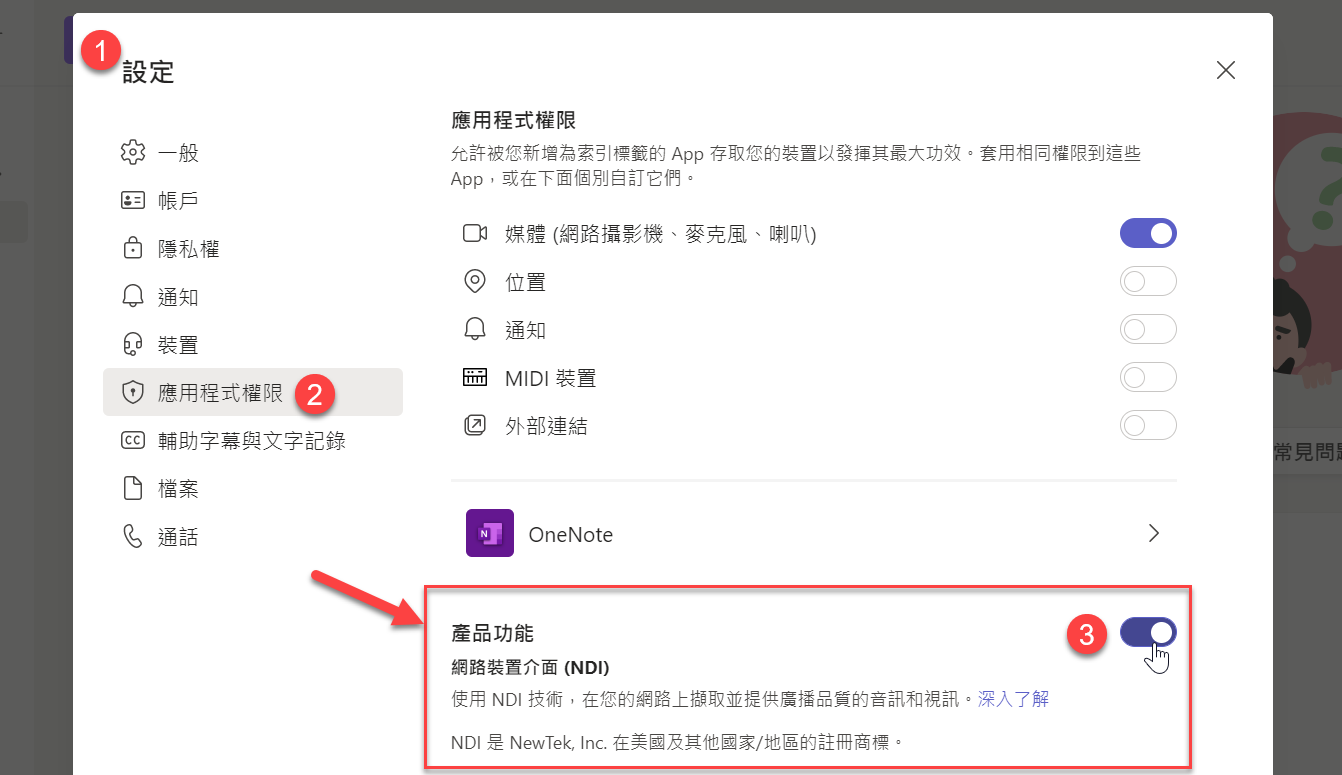Viewport: 1342px width, 775px height.
Task: Click the 媒體 (網路攝影機、麥克風、喇叭) label
Action: point(661,234)
